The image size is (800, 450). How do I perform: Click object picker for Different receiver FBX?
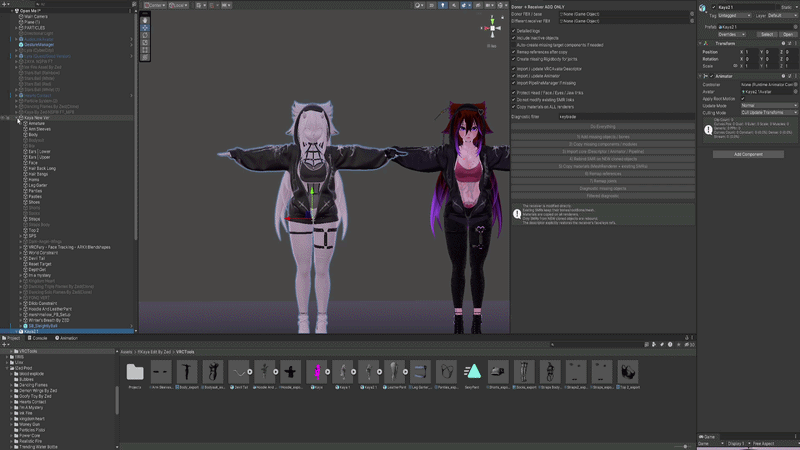click(x=692, y=21)
